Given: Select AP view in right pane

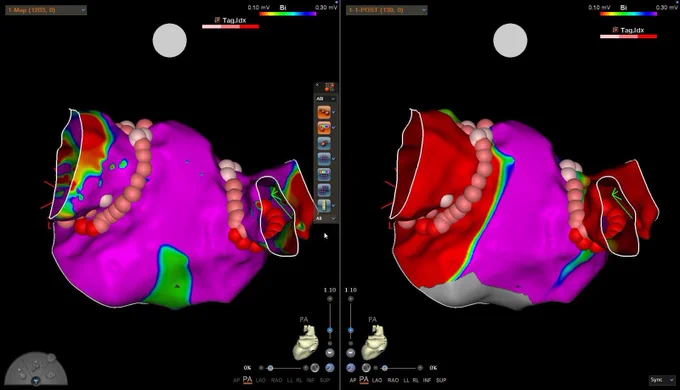Looking at the screenshot, I should coord(353,380).
